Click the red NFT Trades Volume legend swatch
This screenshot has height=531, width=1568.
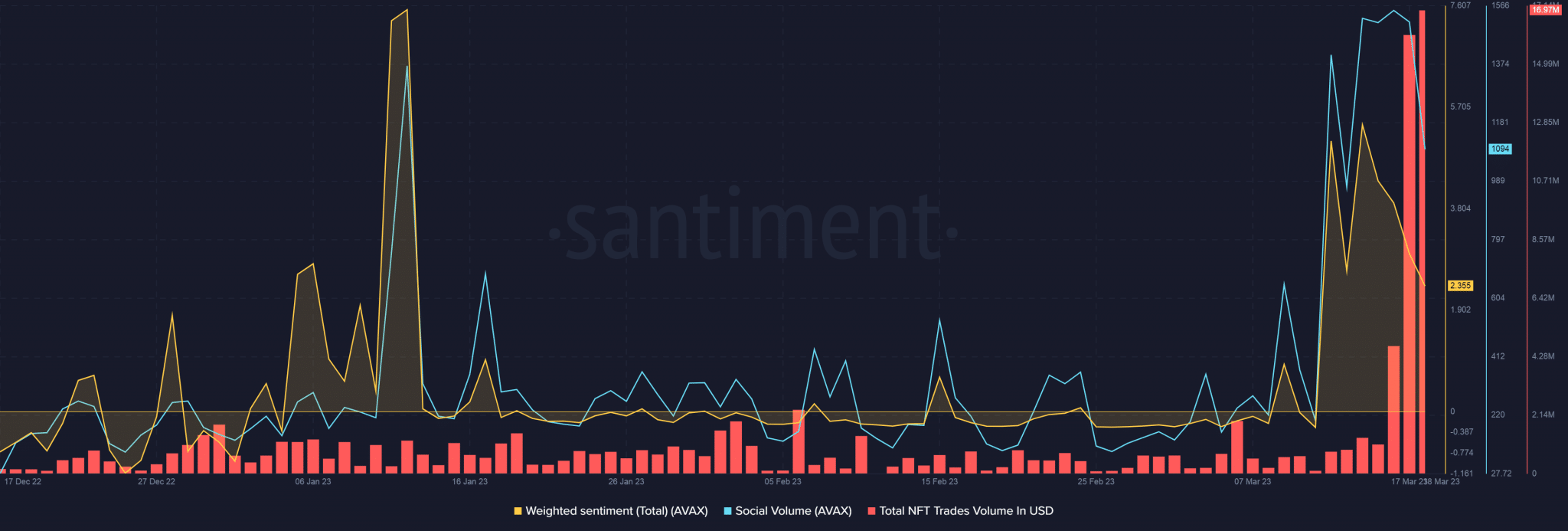871,511
